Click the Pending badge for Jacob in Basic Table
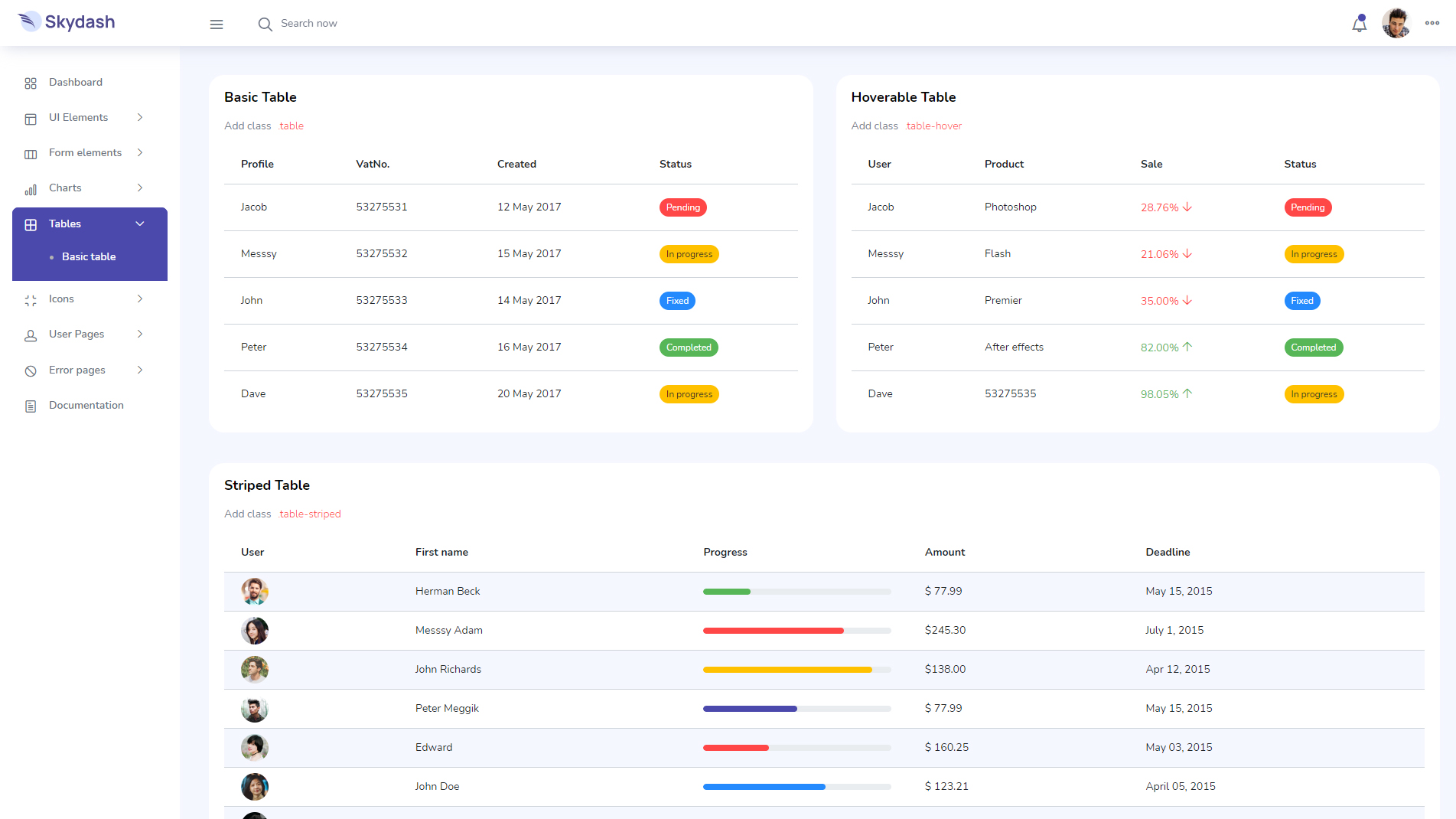The width and height of the screenshot is (1456, 819). pos(682,207)
